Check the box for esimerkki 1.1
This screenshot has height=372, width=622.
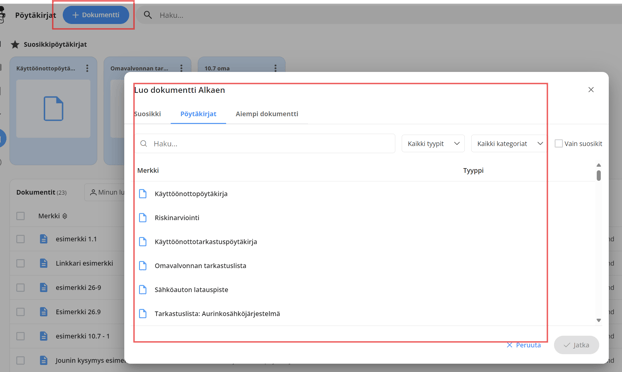pos(20,239)
